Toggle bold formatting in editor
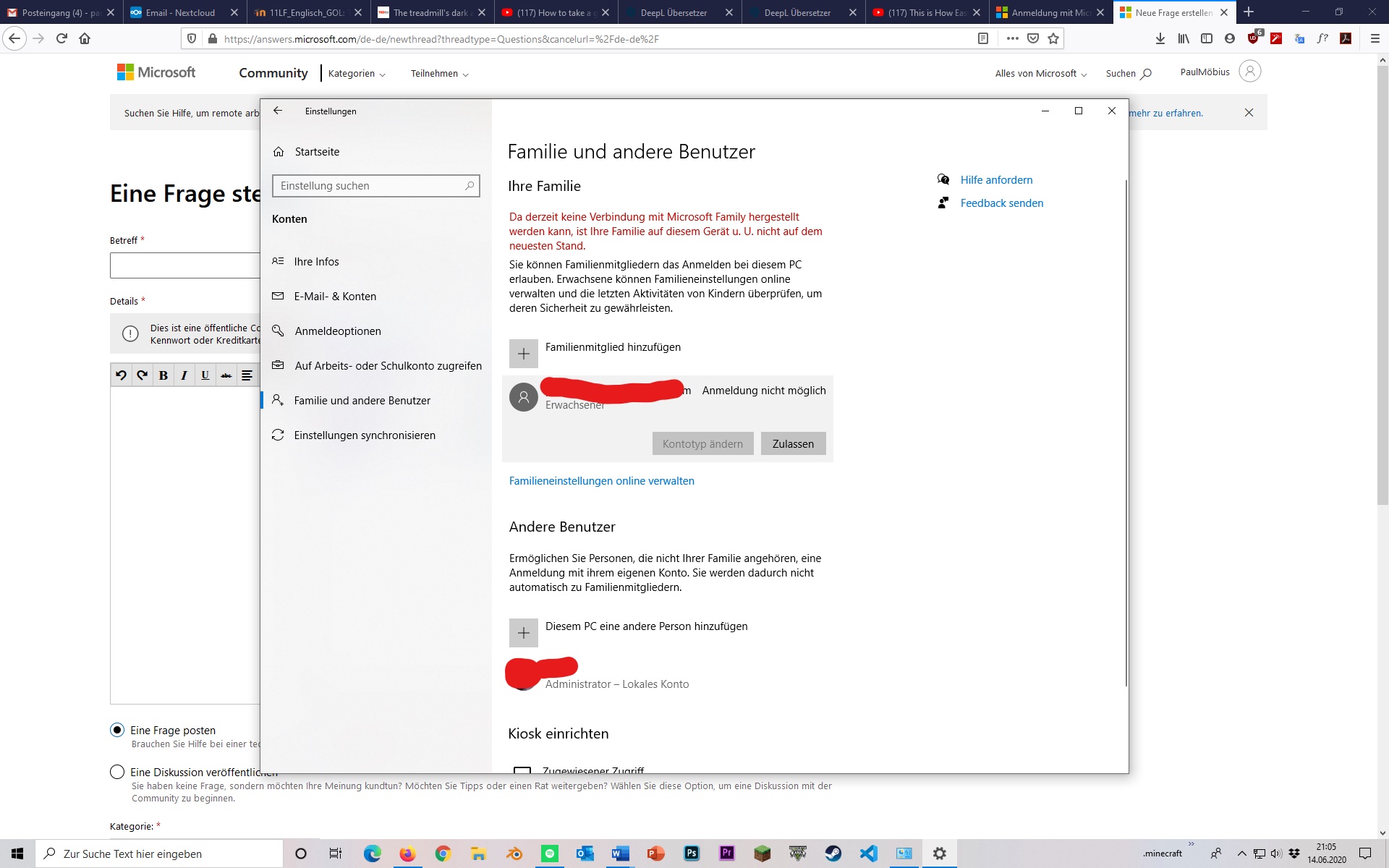This screenshot has height=868, width=1389. (x=163, y=375)
